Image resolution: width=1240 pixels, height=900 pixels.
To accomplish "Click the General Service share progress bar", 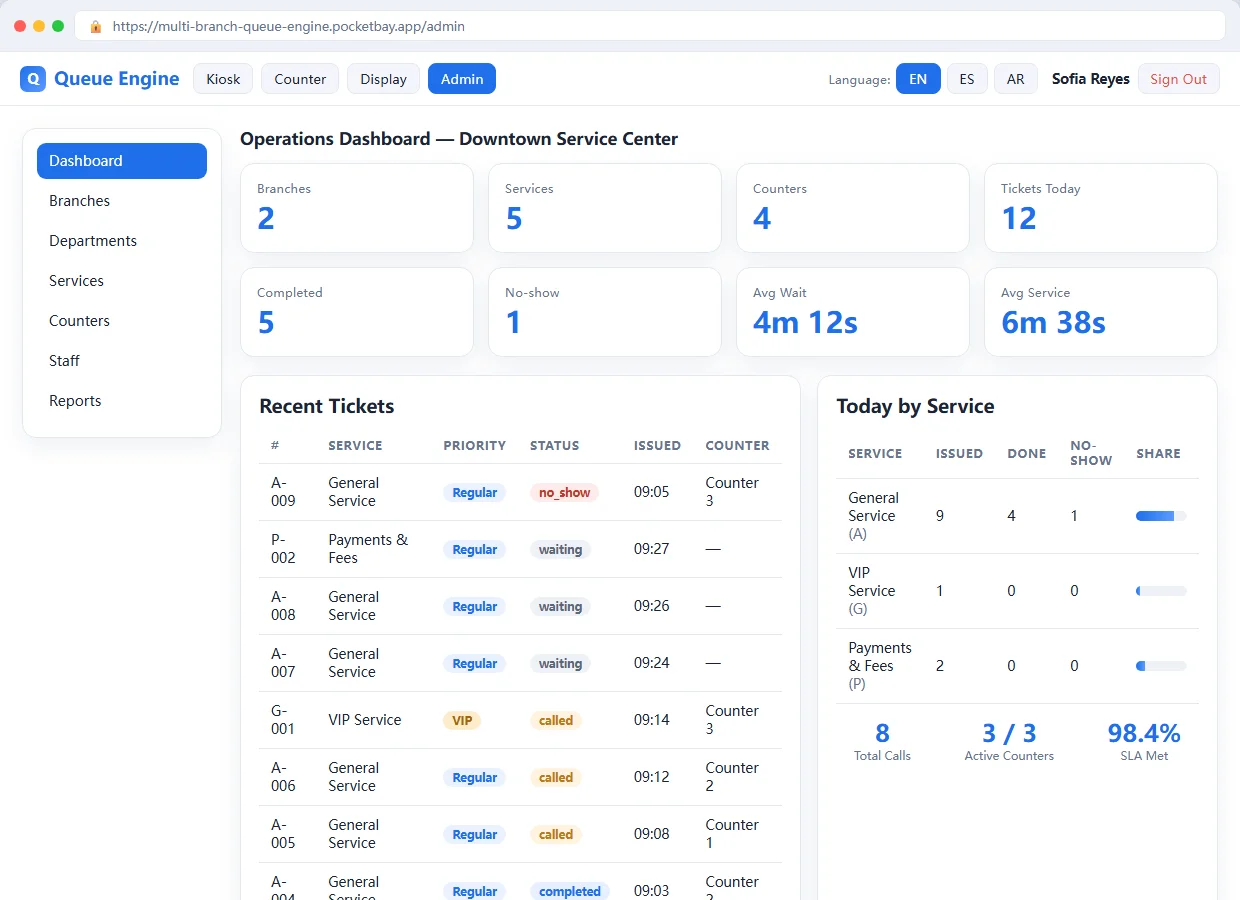I will [x=1161, y=516].
